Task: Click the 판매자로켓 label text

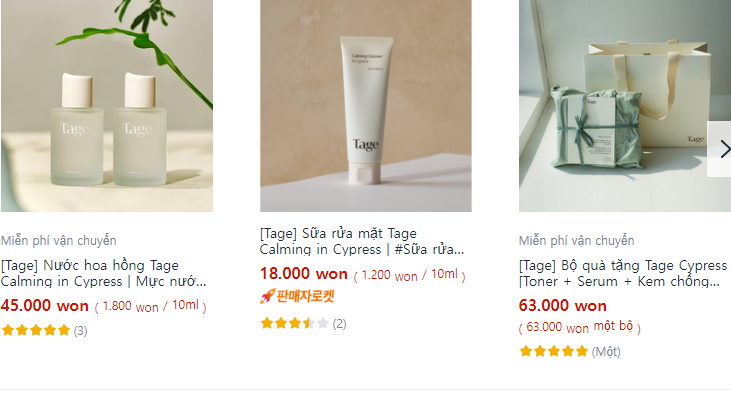Action: click(305, 297)
